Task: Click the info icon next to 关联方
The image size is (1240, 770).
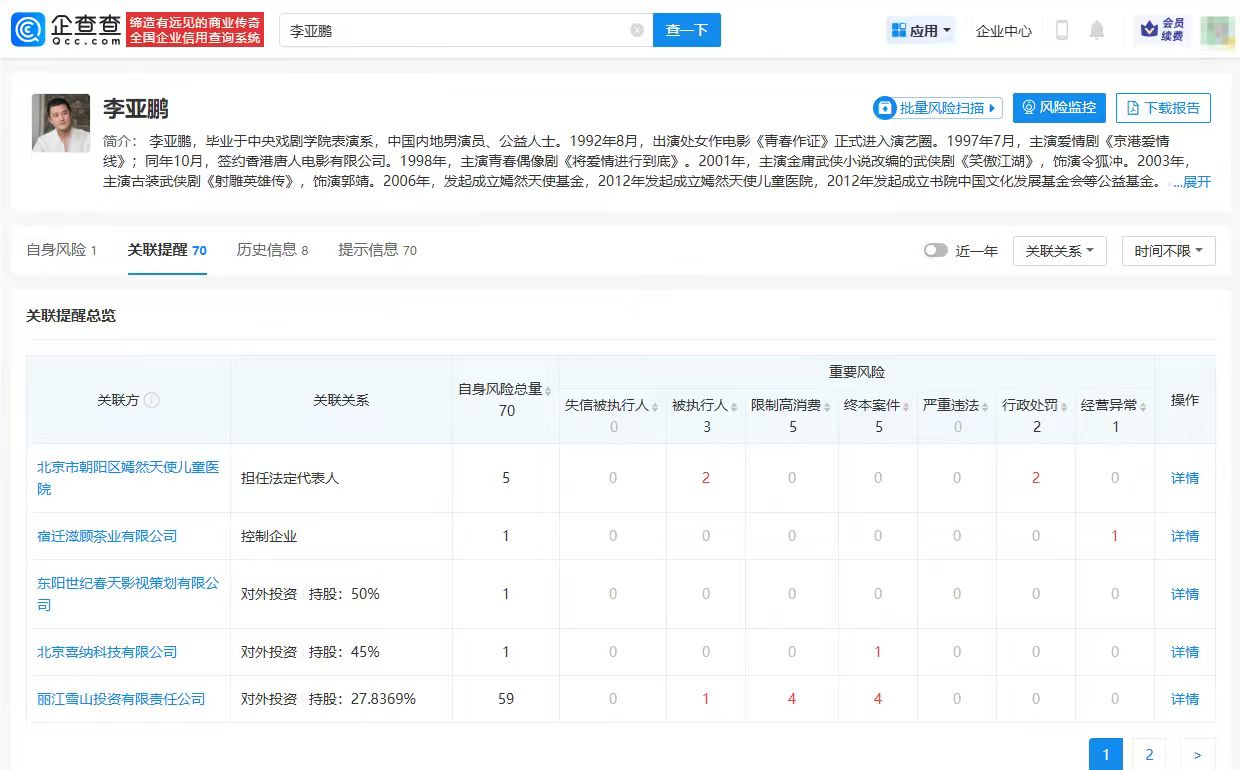Action: pyautogui.click(x=152, y=400)
